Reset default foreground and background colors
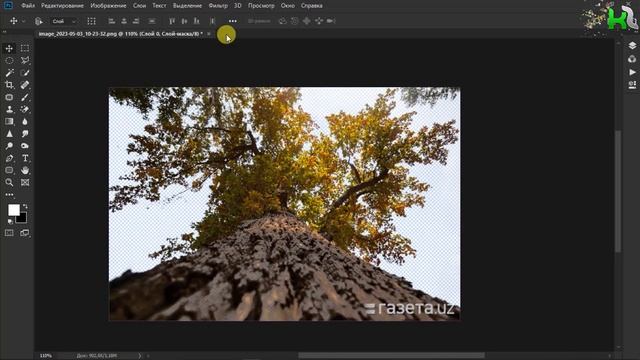 (x=10, y=221)
